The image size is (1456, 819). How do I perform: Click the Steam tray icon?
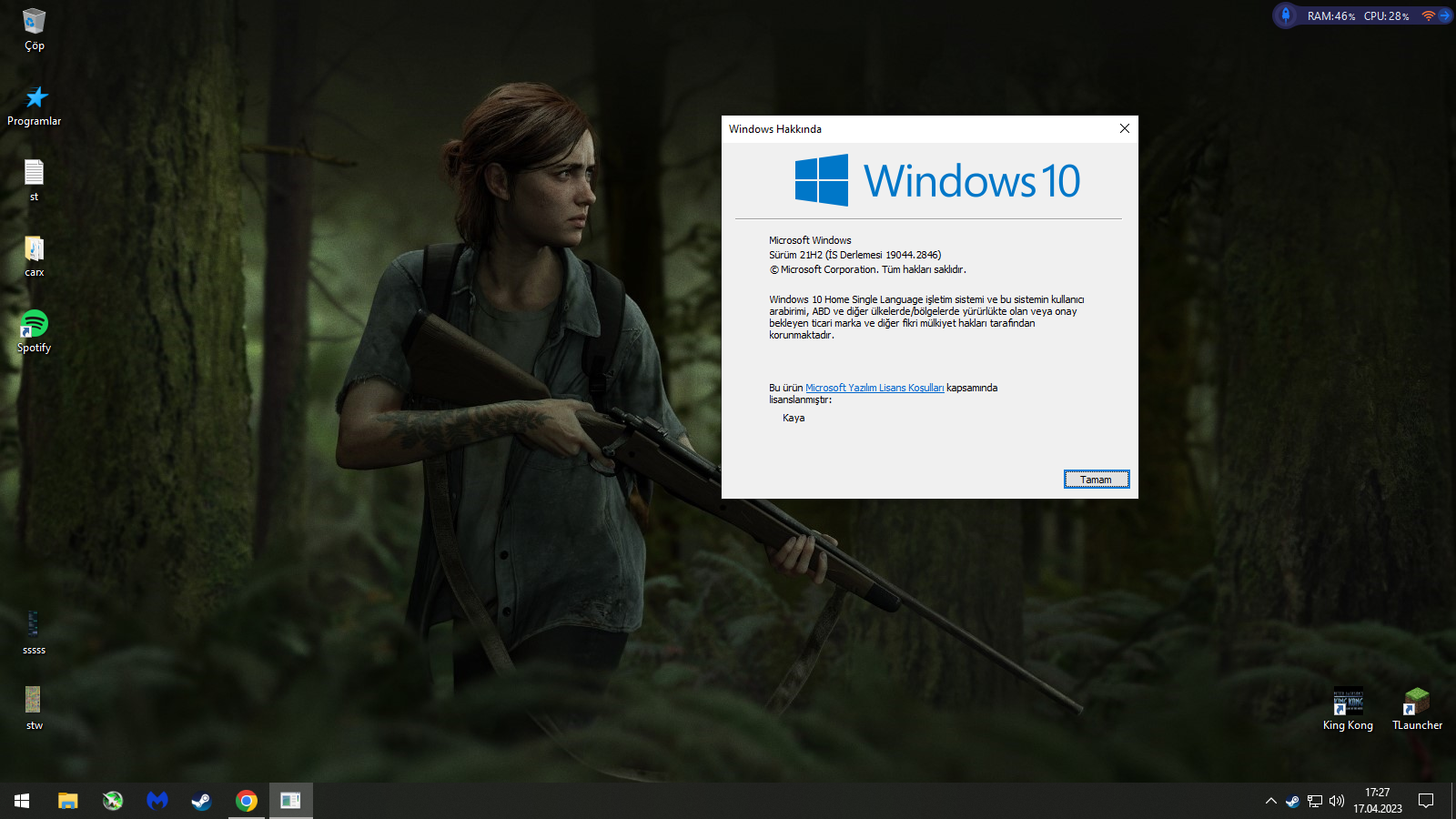click(1292, 801)
